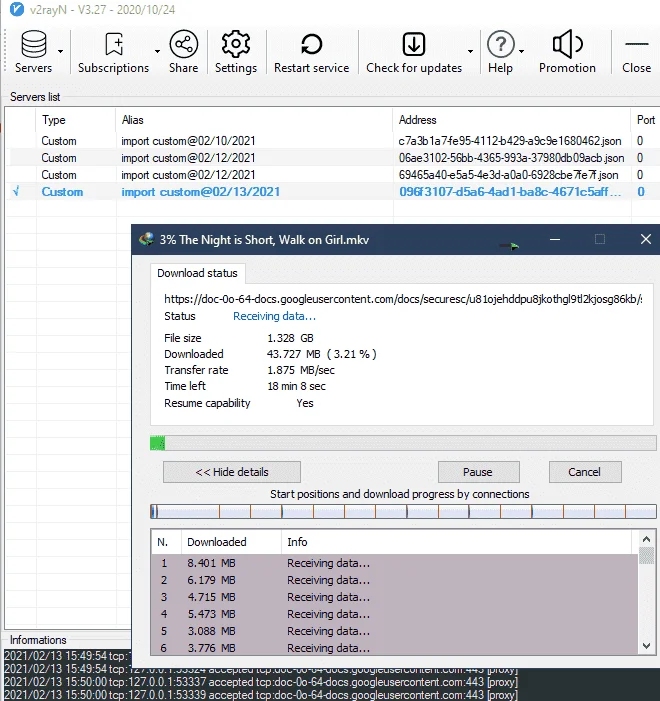Click the Transfer rate 1.875 MB/sec value
660x701 pixels.
[x=300, y=370]
